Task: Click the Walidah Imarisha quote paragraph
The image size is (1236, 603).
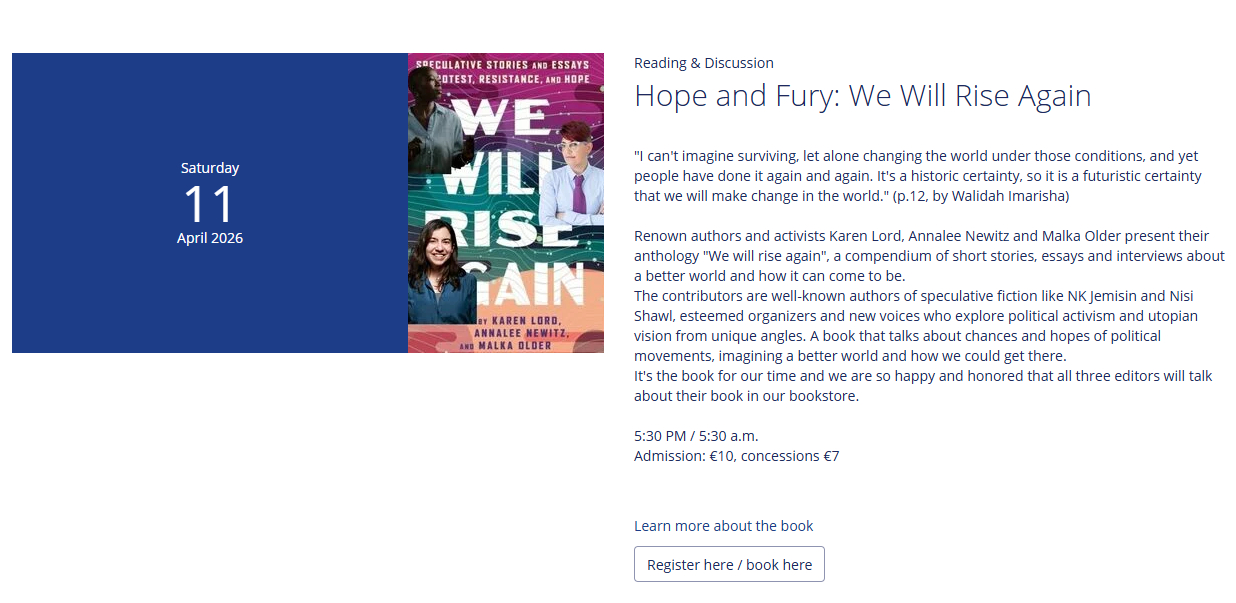Action: tap(917, 176)
